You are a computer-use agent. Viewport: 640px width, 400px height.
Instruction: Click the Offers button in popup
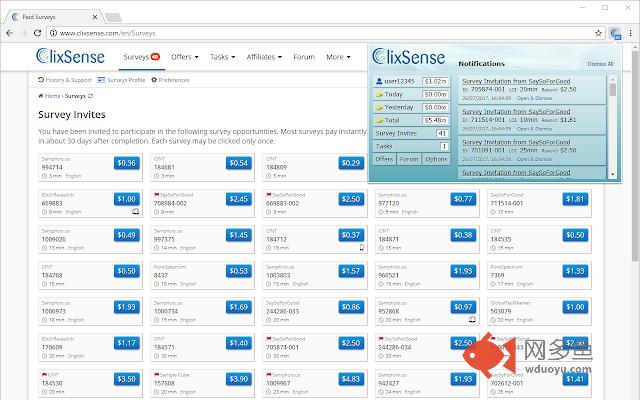(384, 159)
